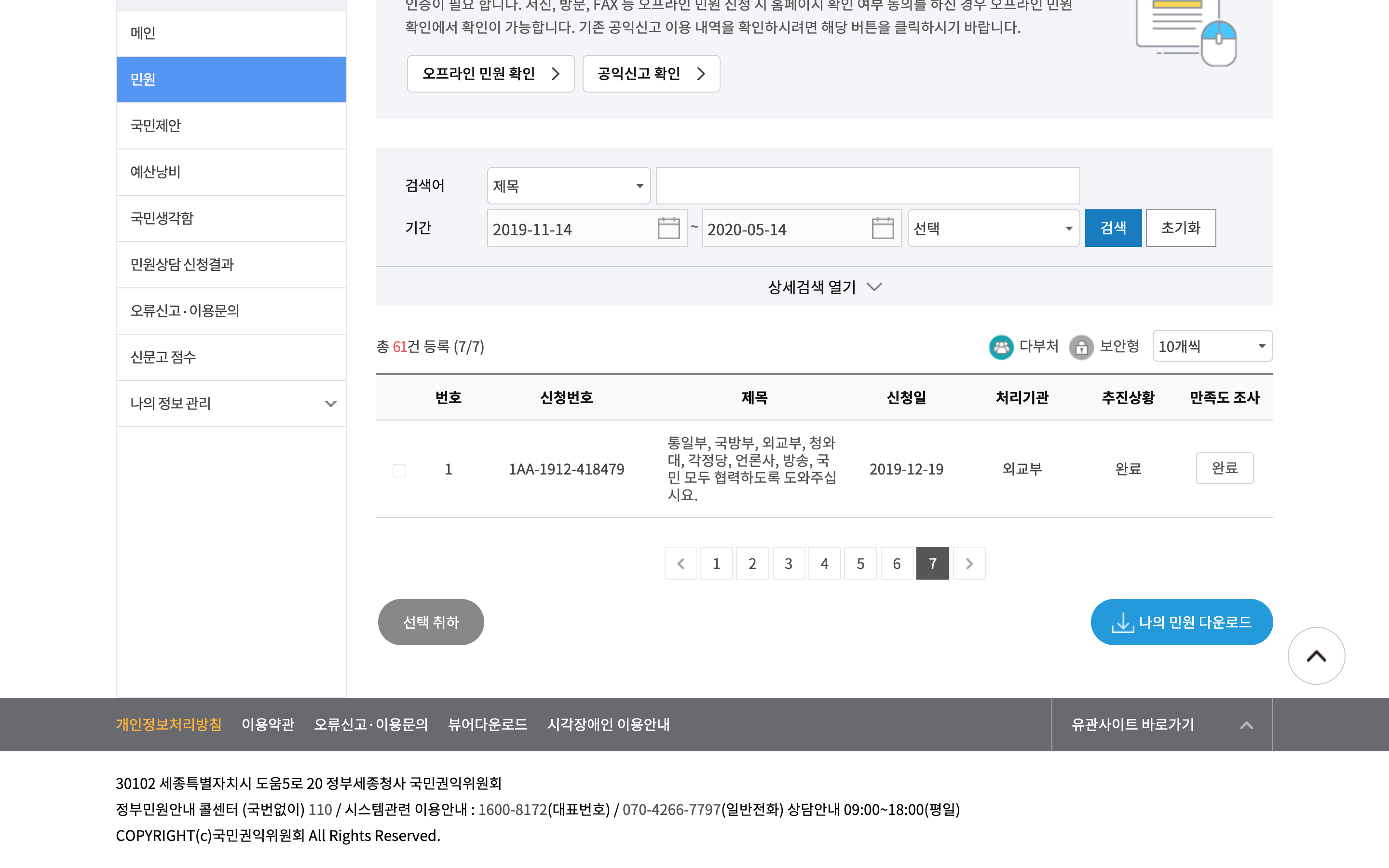This screenshot has width=1389, height=868.
Task: Click the 신청일 column header
Action: pos(906,397)
